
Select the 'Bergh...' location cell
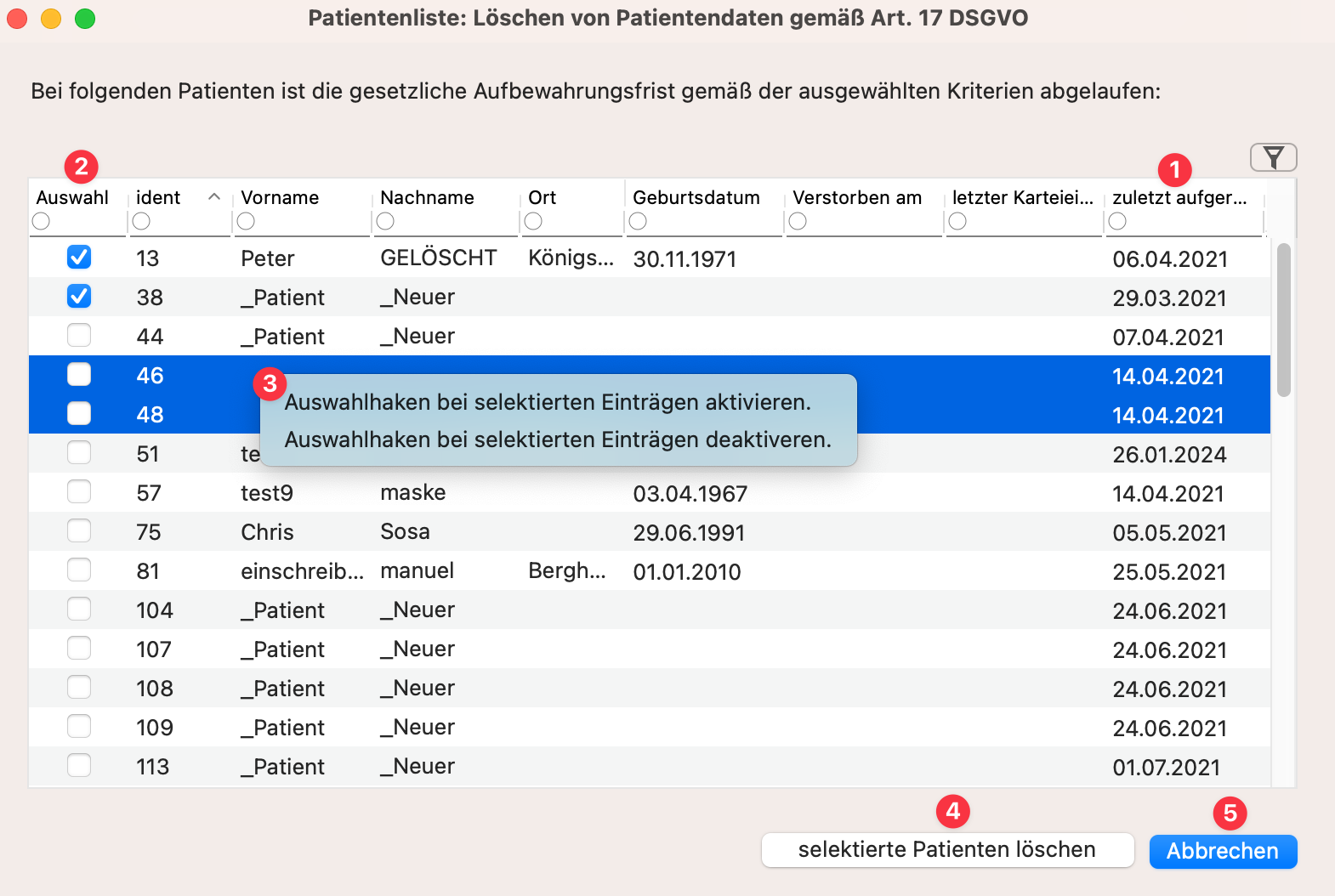[567, 570]
